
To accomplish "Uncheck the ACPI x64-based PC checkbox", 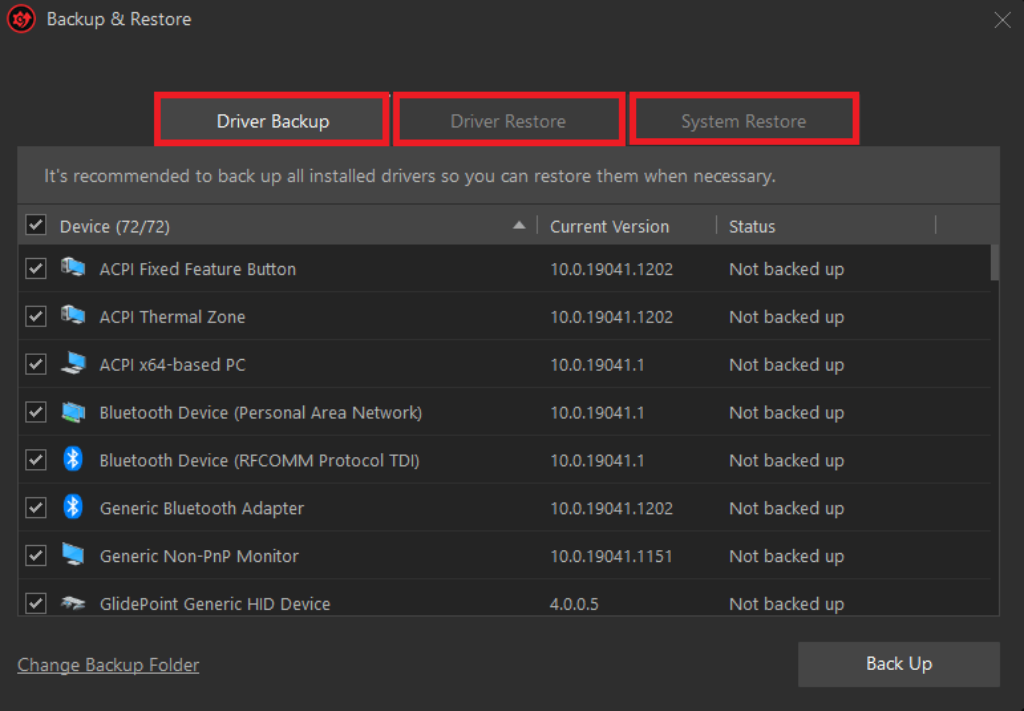I will pyautogui.click(x=36, y=364).
